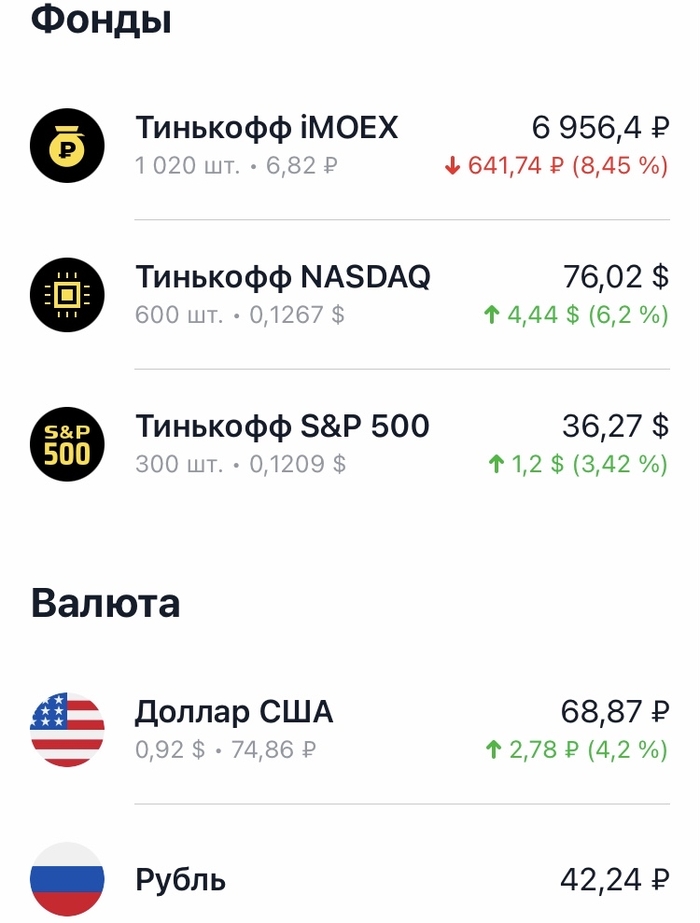
Task: Tap the USA flag icon
Action: 67,730
